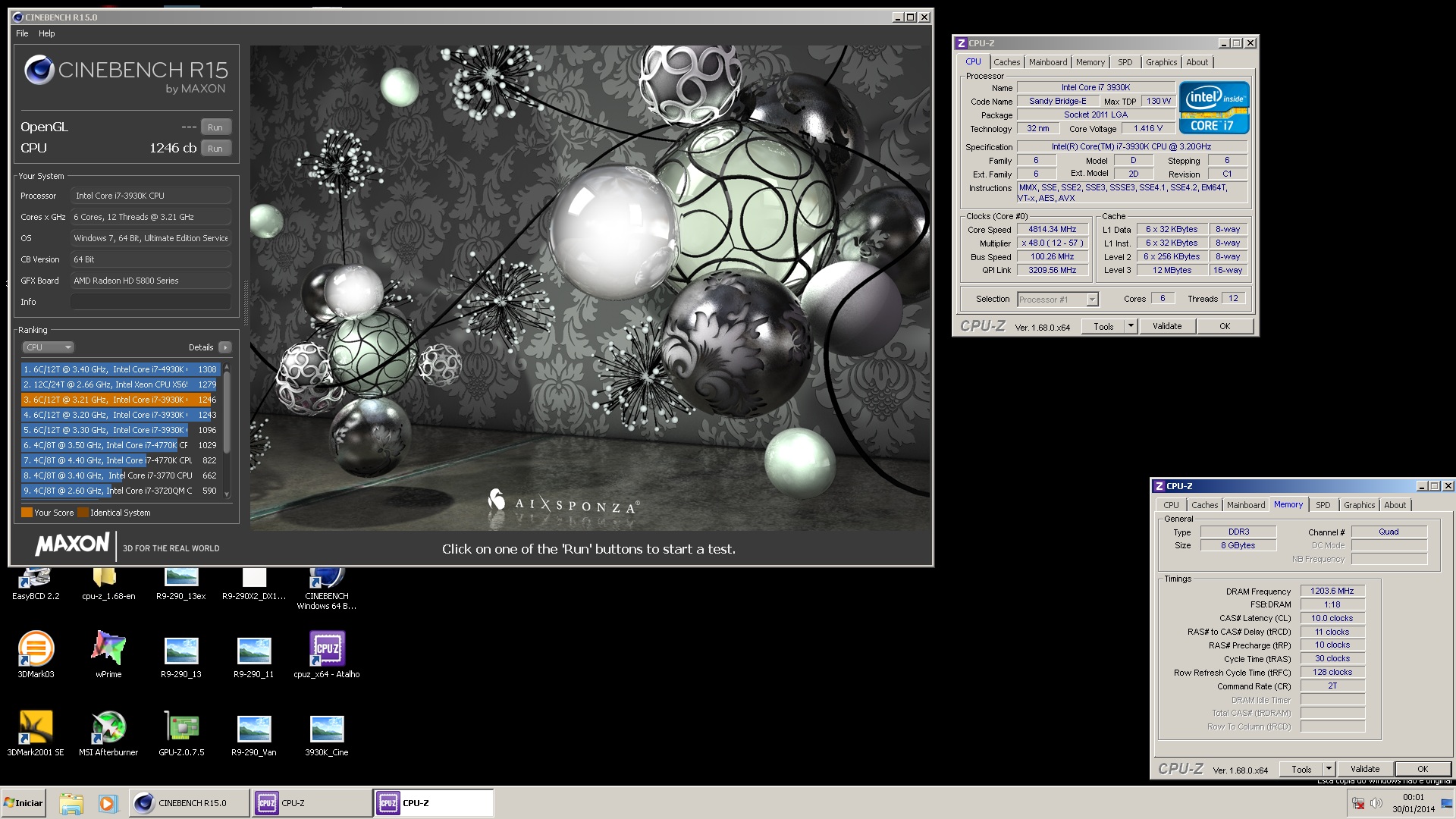
Task: Launch the wPrime desktop icon
Action: (x=108, y=654)
